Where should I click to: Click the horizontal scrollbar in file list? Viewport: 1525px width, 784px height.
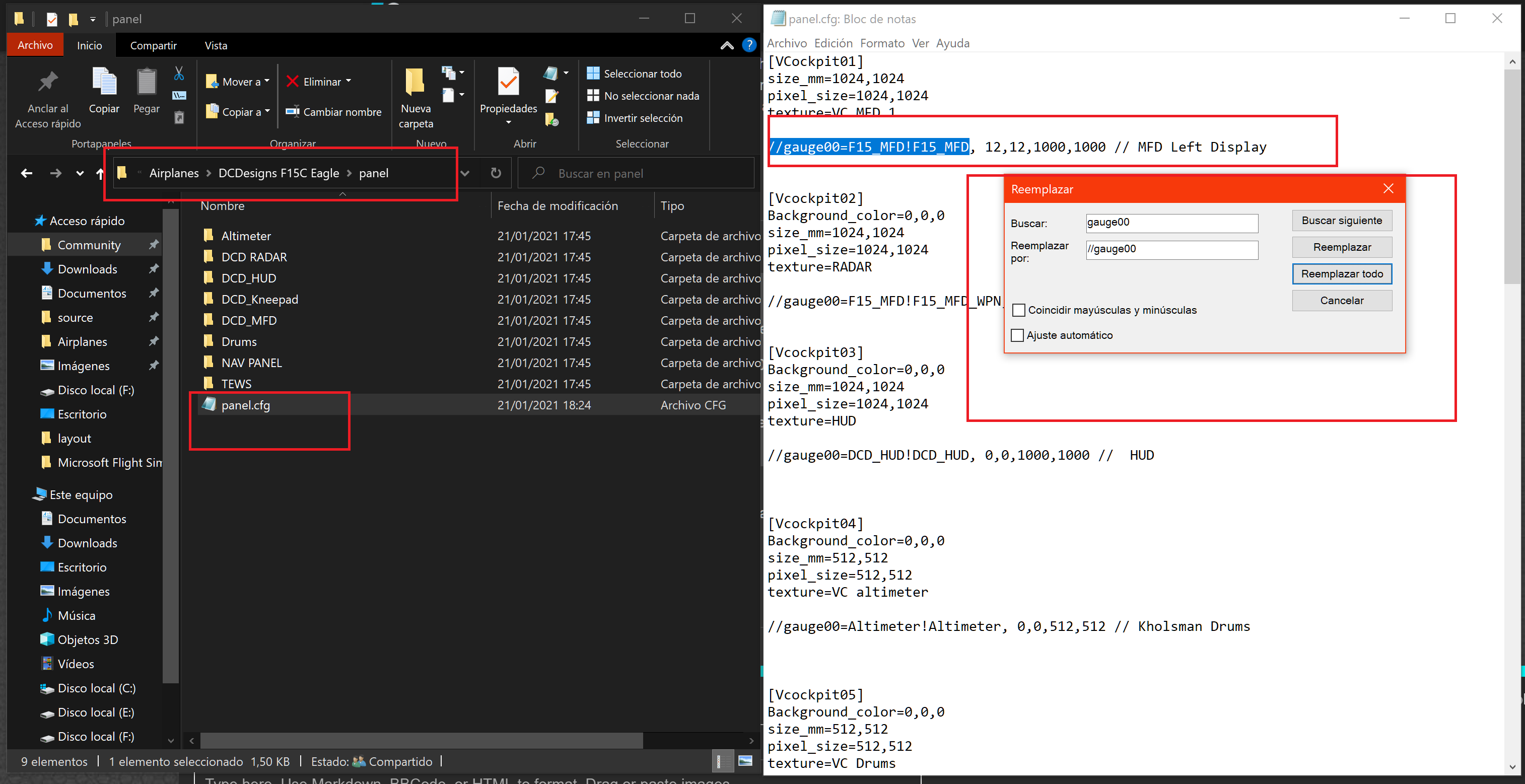pos(421,740)
